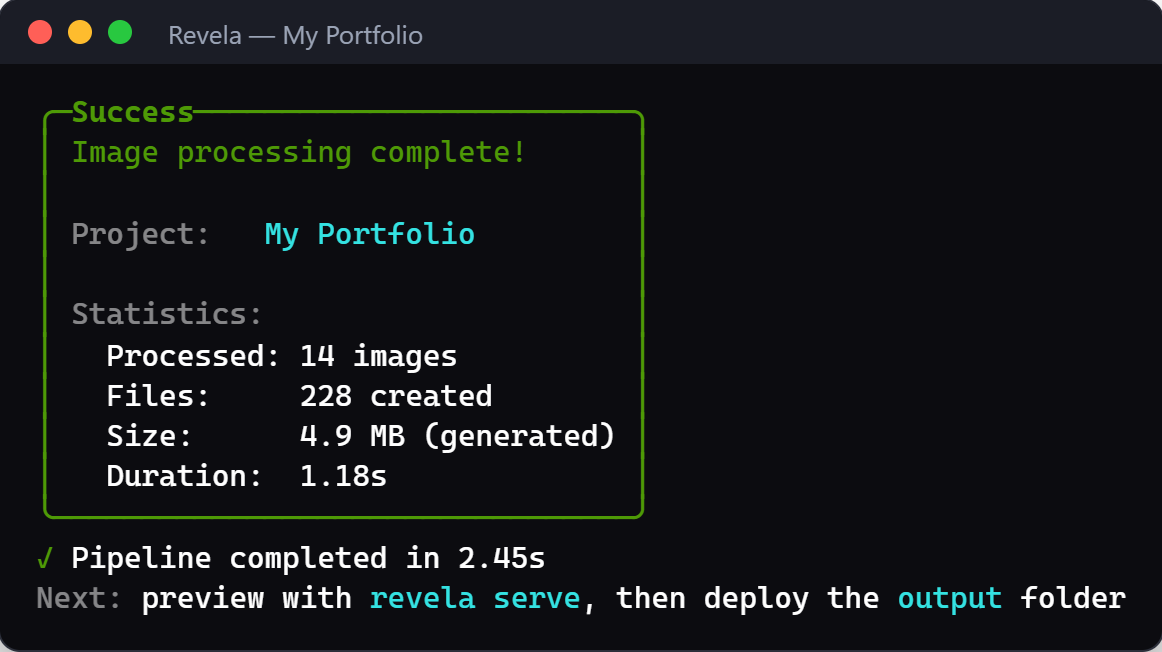
Task: Click the 'Statistics:' heading
Action: [167, 314]
